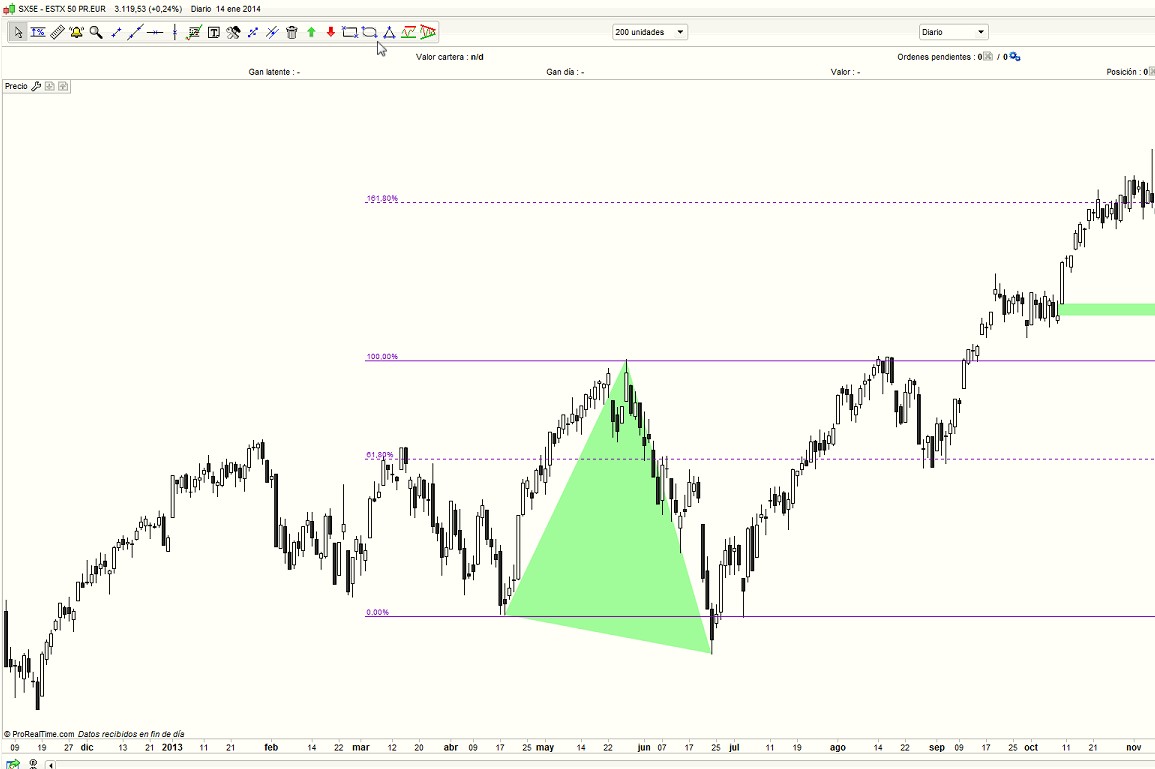
Task: Open the chart with green check tool
Action: pyautogui.click(x=194, y=32)
